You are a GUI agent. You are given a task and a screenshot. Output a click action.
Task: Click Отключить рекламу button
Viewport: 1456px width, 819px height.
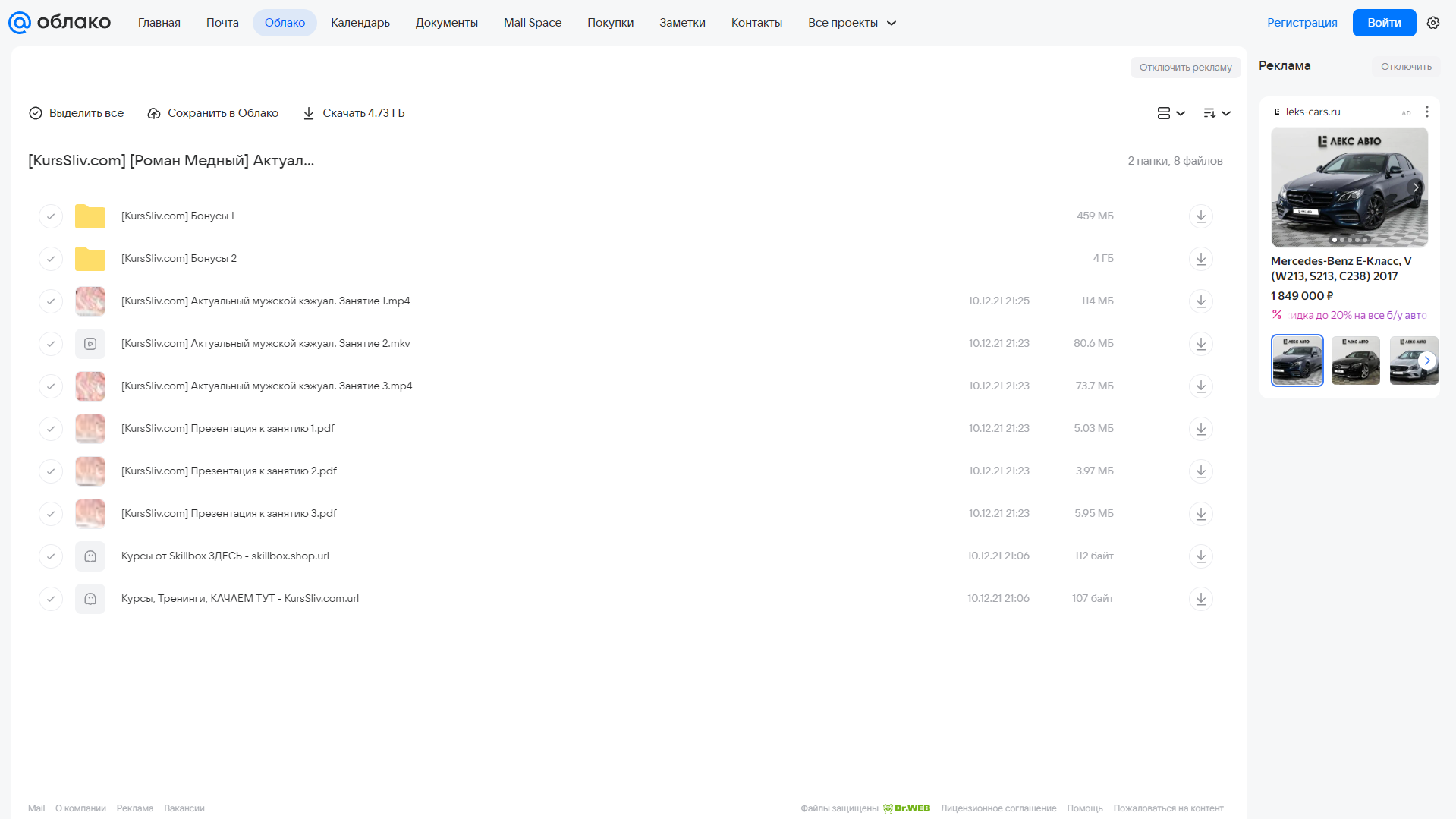1185,68
